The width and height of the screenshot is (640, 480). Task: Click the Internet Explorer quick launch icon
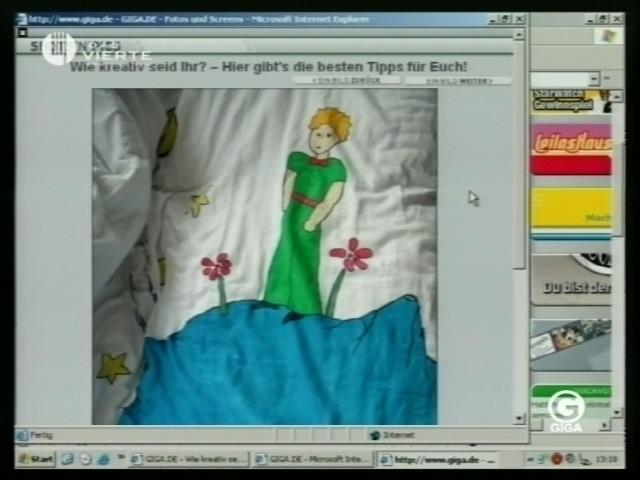click(68, 459)
